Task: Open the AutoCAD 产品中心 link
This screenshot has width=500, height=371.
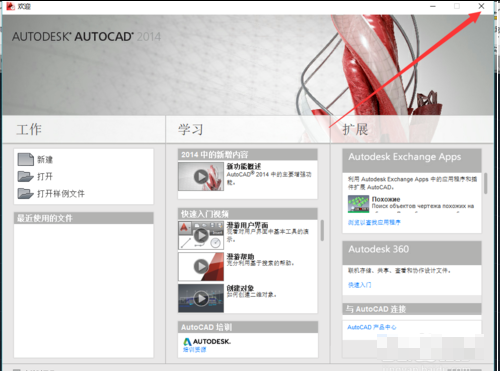Action: (x=372, y=327)
